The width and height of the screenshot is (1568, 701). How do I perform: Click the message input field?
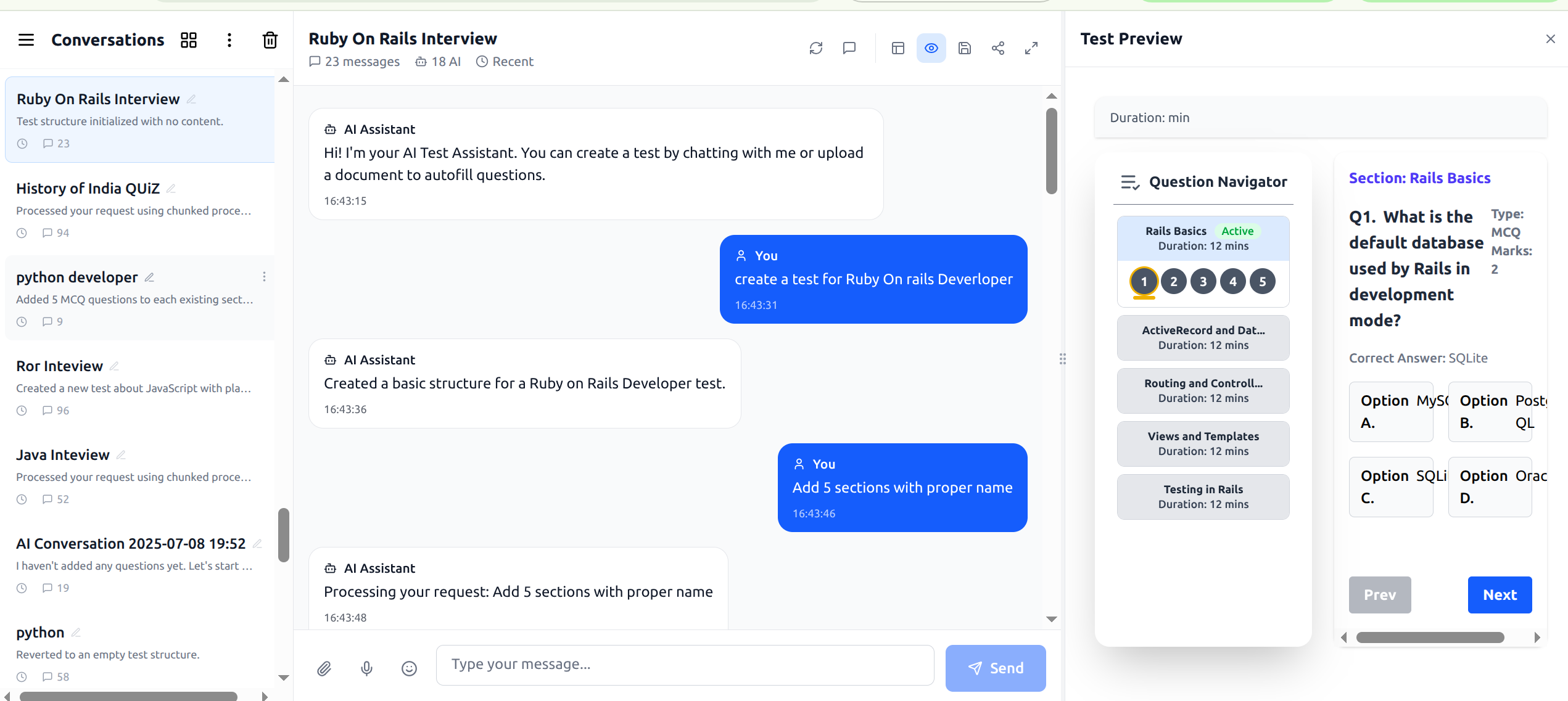click(685, 665)
